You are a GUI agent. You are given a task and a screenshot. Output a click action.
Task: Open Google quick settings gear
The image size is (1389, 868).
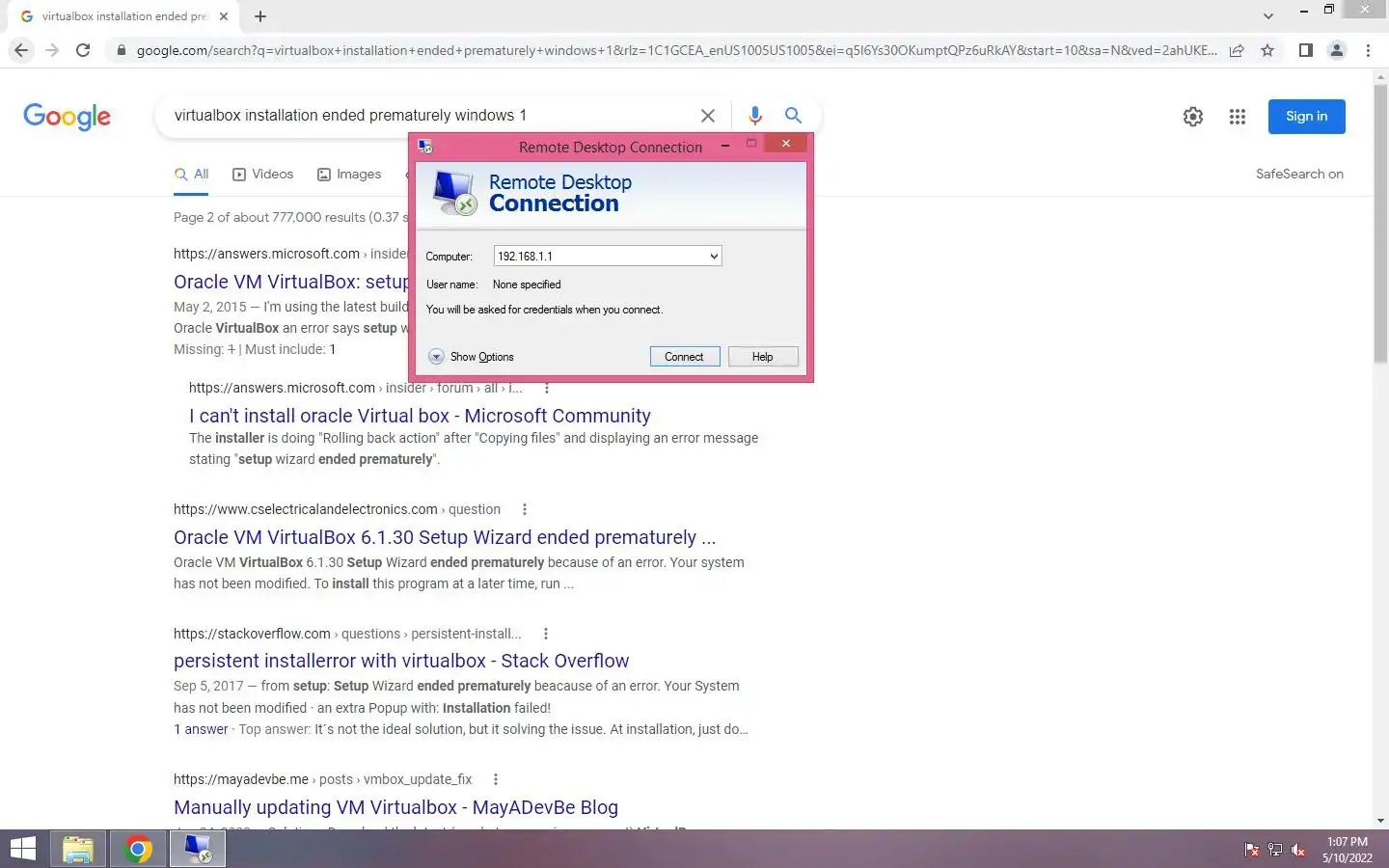[1193, 117]
